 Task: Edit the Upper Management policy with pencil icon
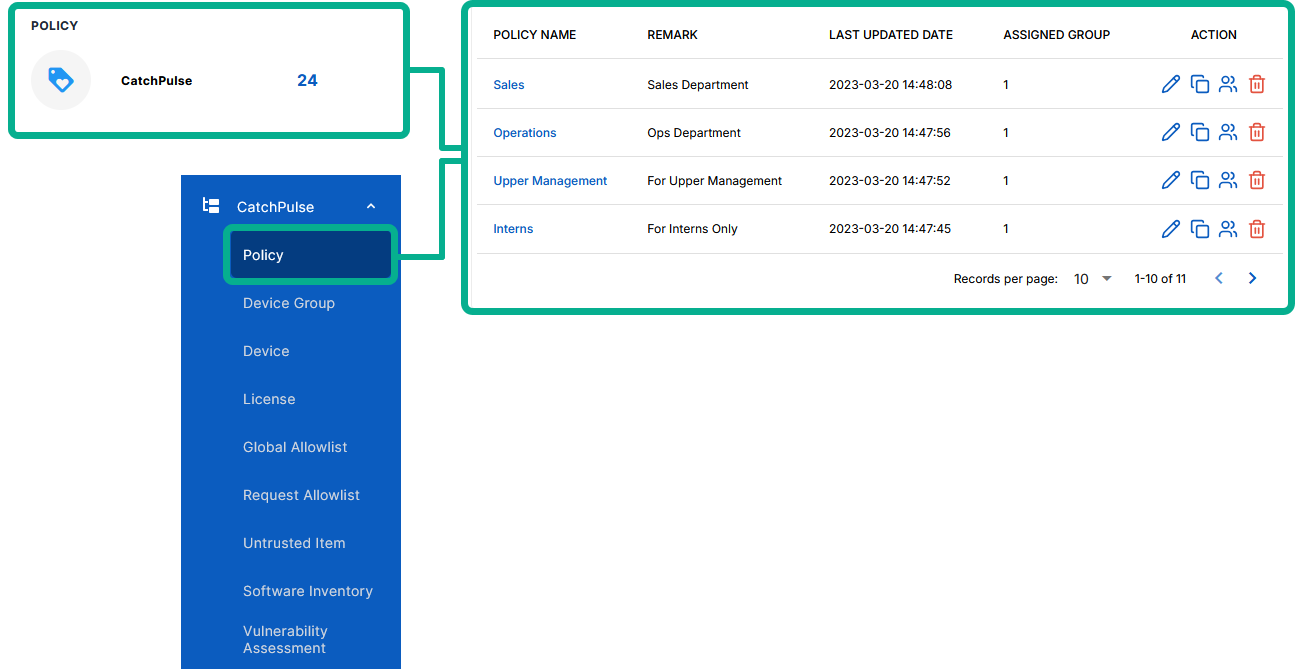1171,181
